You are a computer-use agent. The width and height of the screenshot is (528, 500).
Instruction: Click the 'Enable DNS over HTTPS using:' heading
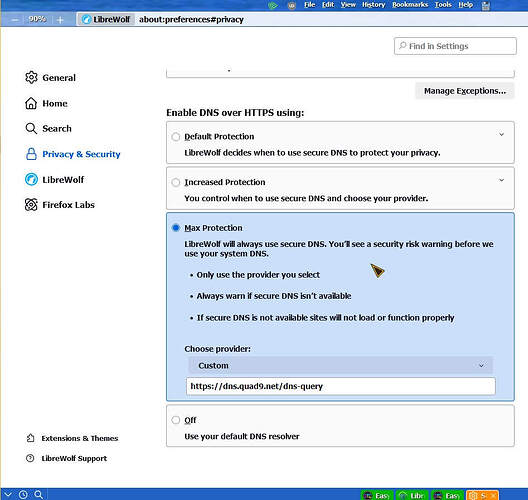(235, 112)
